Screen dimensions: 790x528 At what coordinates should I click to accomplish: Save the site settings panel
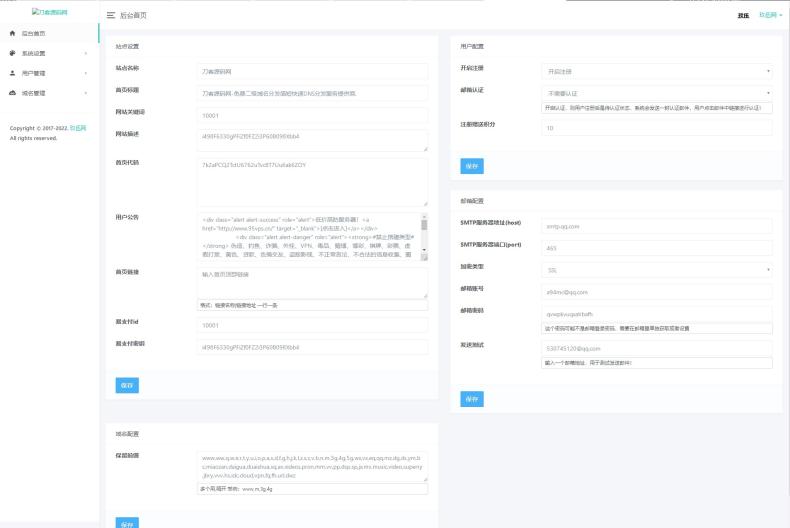pos(127,385)
